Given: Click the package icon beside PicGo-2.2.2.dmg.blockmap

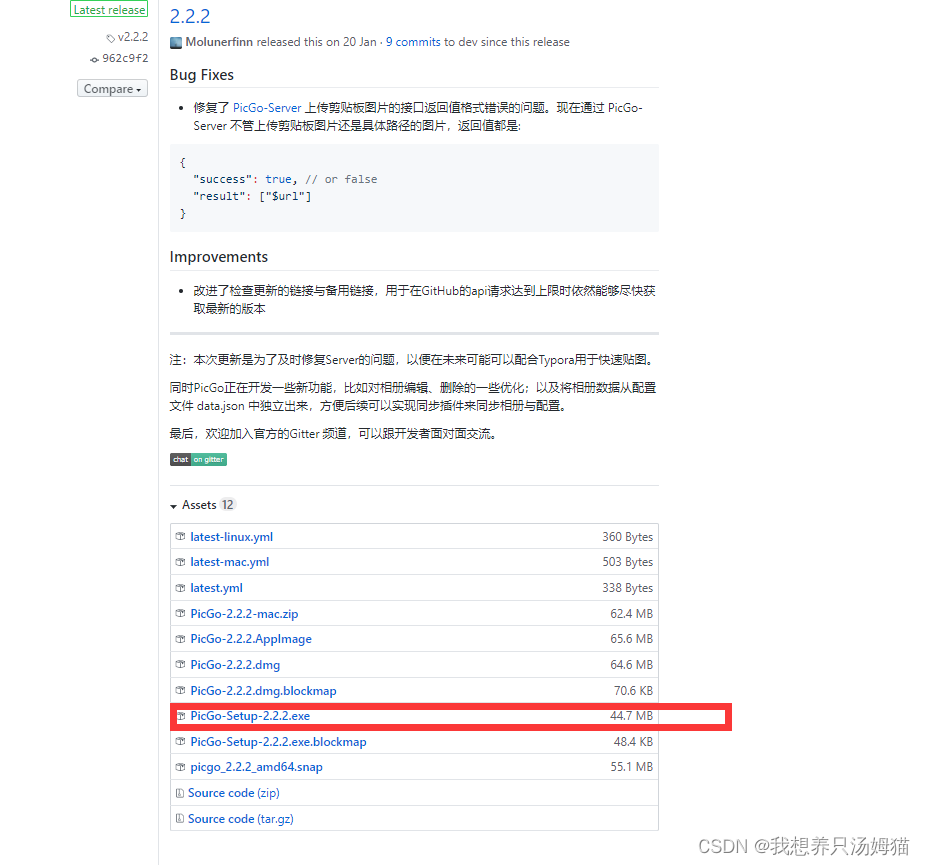Looking at the screenshot, I should click(x=181, y=690).
